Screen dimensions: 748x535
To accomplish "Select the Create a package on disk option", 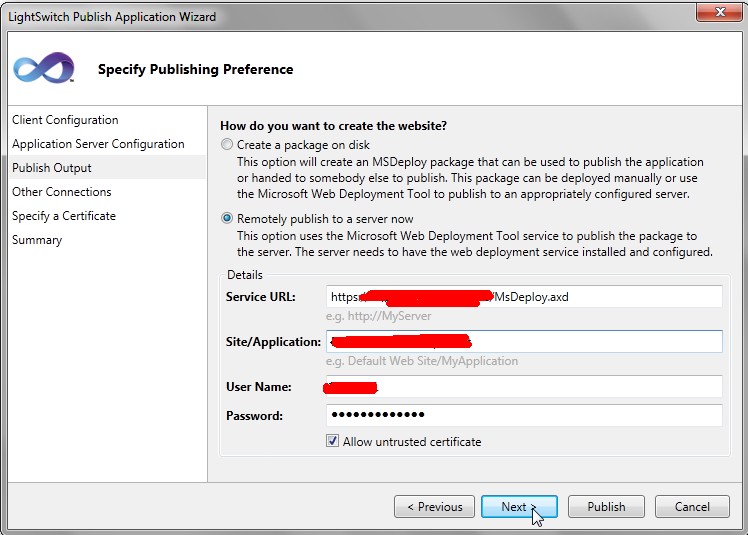I will [227, 145].
